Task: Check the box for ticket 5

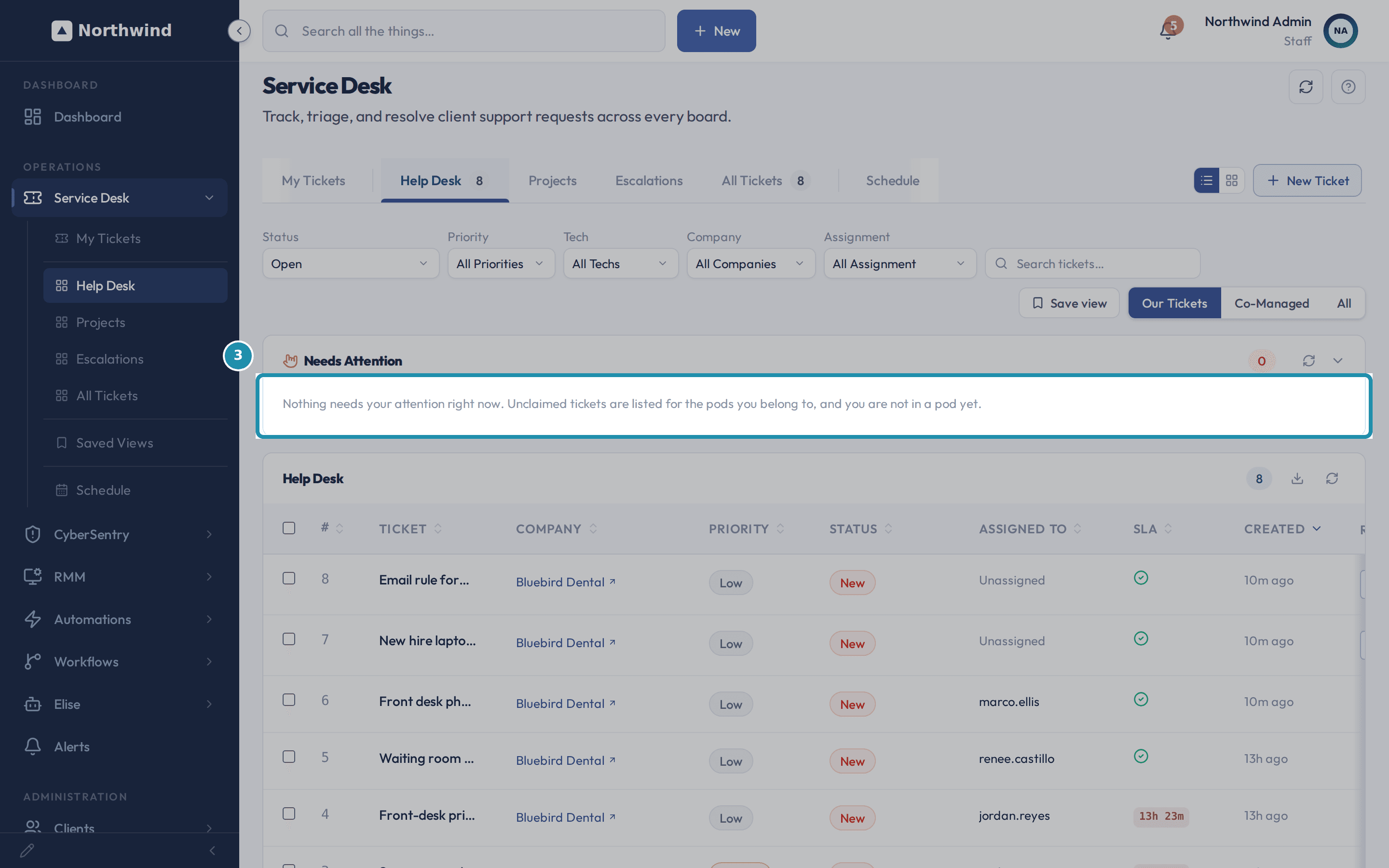Action: tap(289, 757)
